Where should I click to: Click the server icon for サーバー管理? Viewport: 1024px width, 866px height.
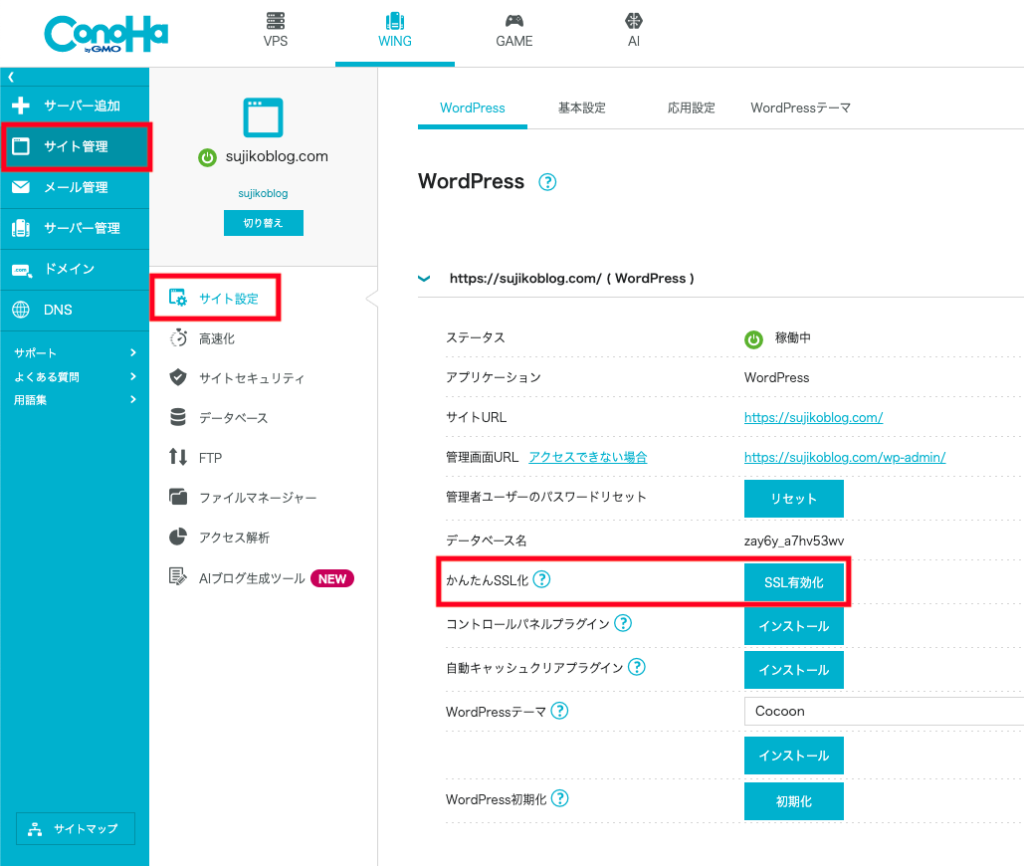21,228
